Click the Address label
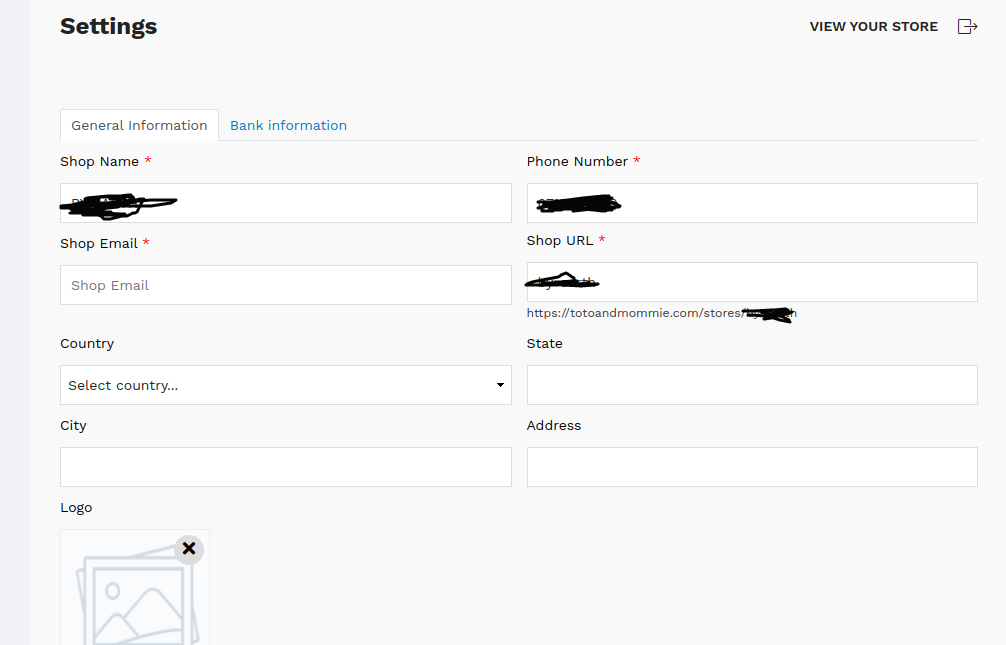This screenshot has width=1006, height=645. [x=554, y=426]
